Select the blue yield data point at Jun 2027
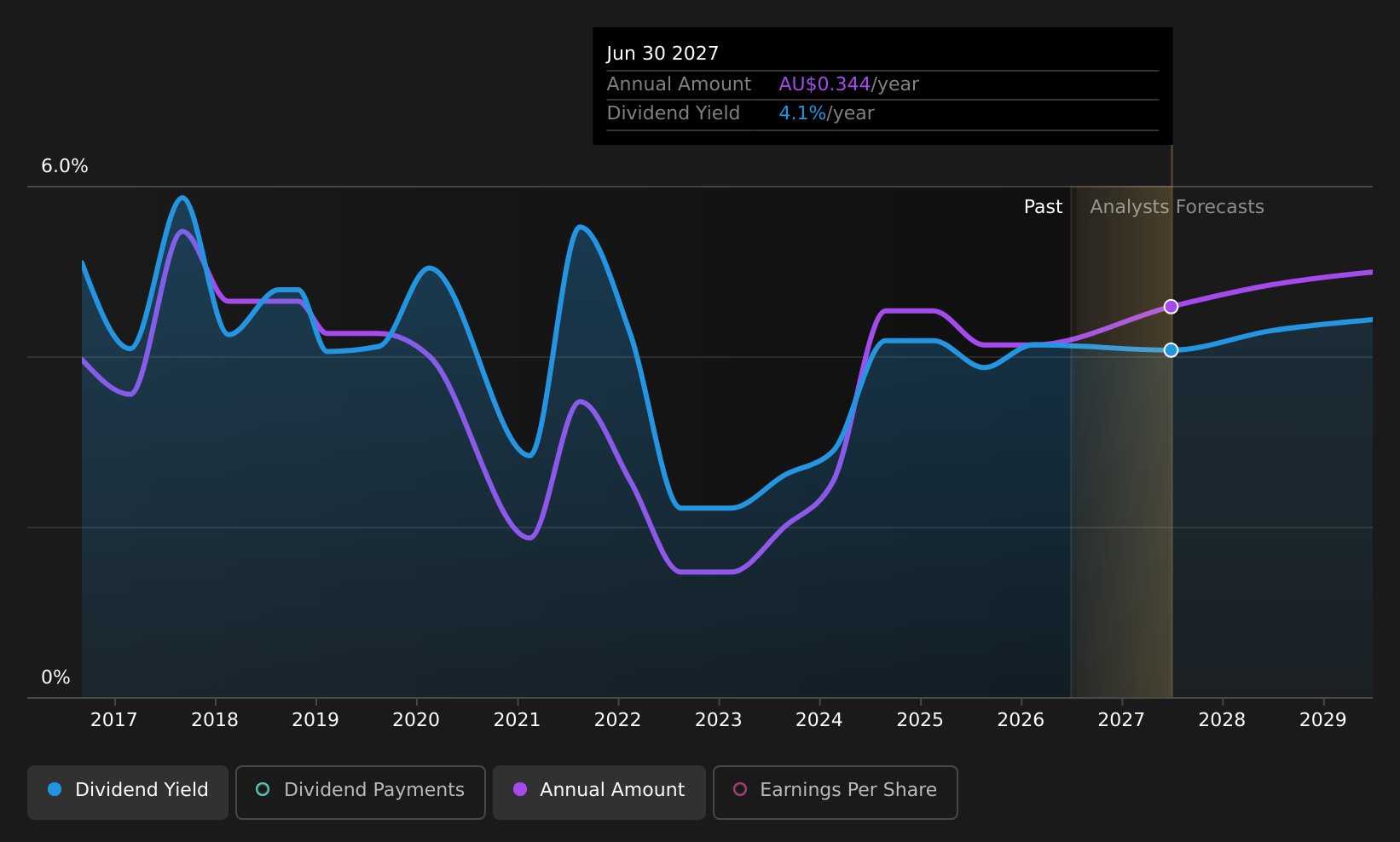1400x842 pixels. point(1171,350)
